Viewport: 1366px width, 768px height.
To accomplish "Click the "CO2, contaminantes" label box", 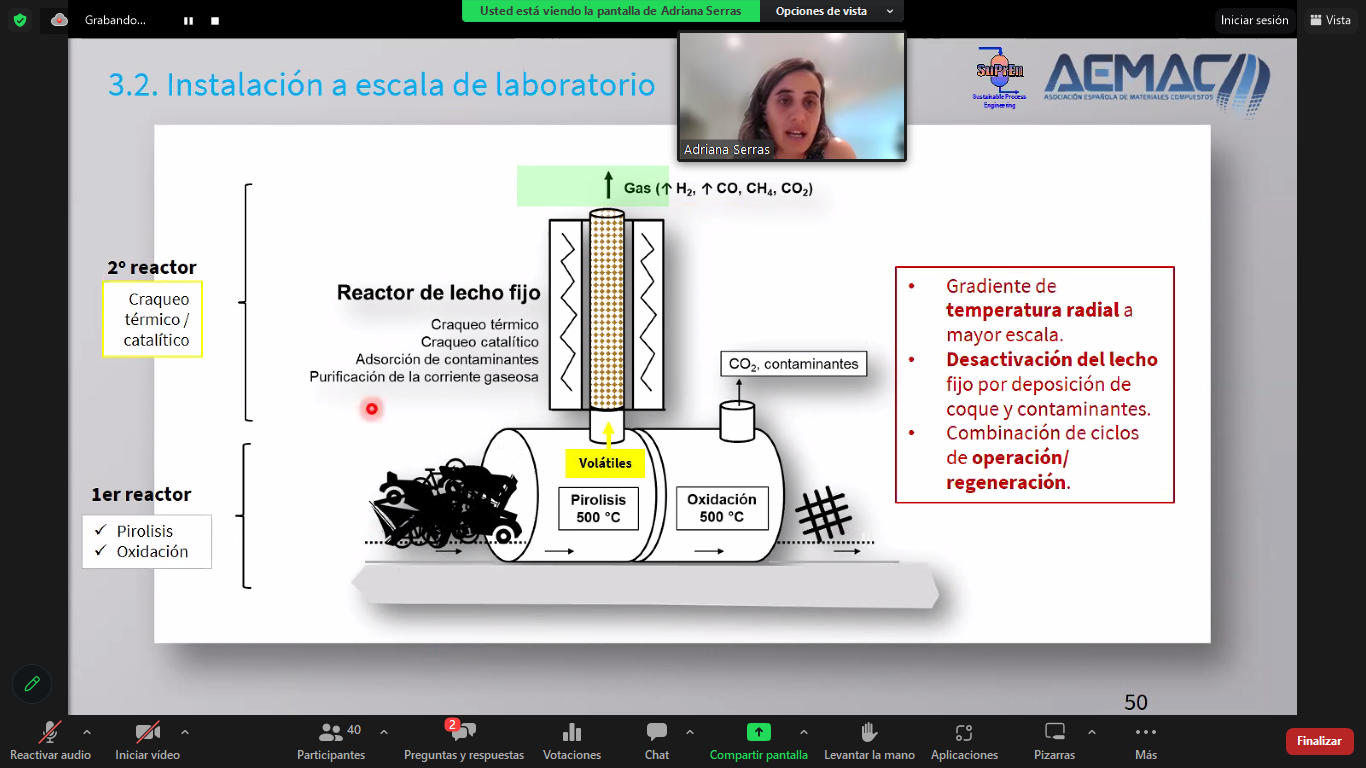I will [794, 364].
